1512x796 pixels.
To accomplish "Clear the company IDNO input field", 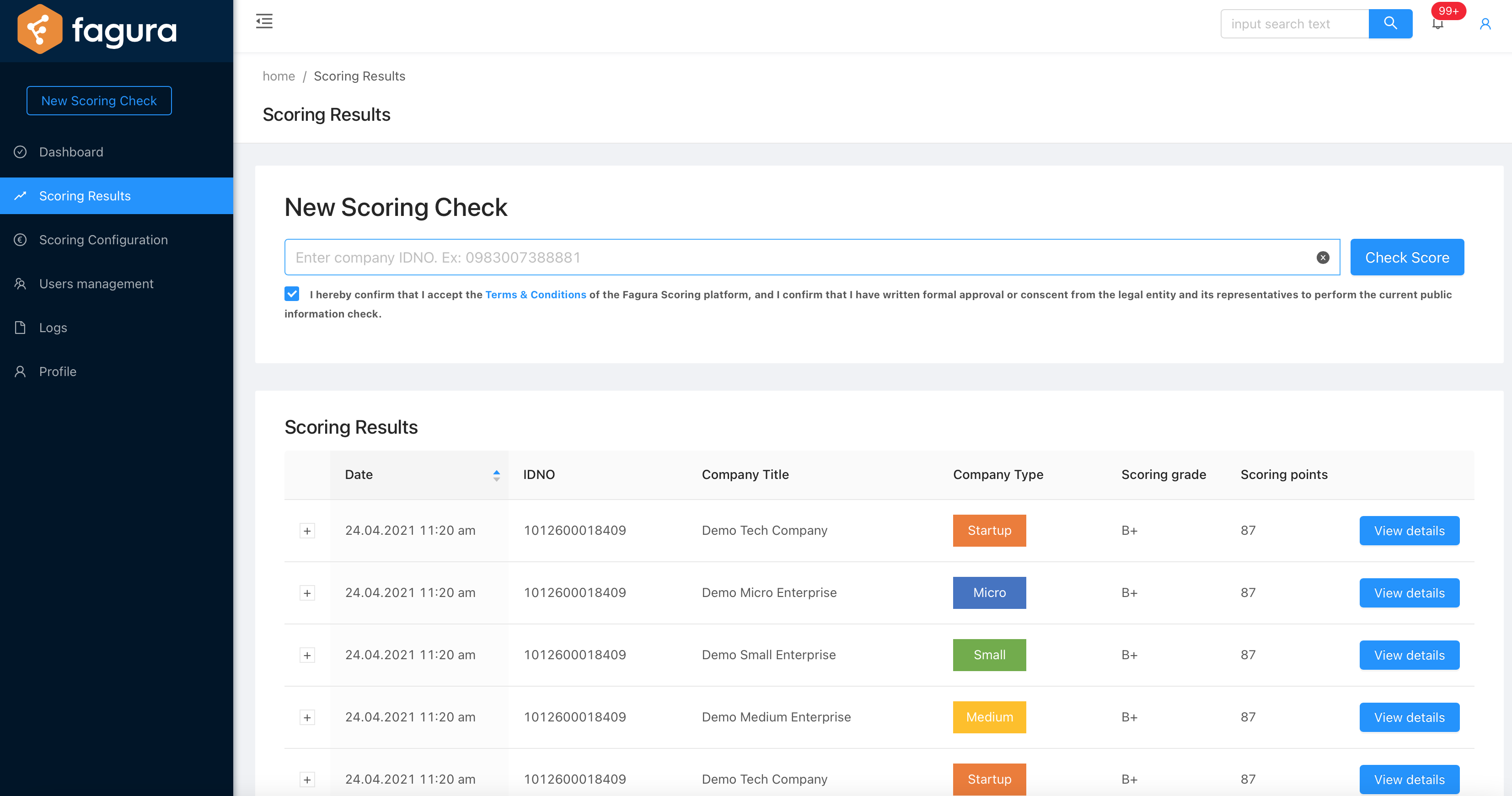I will pyautogui.click(x=1322, y=257).
